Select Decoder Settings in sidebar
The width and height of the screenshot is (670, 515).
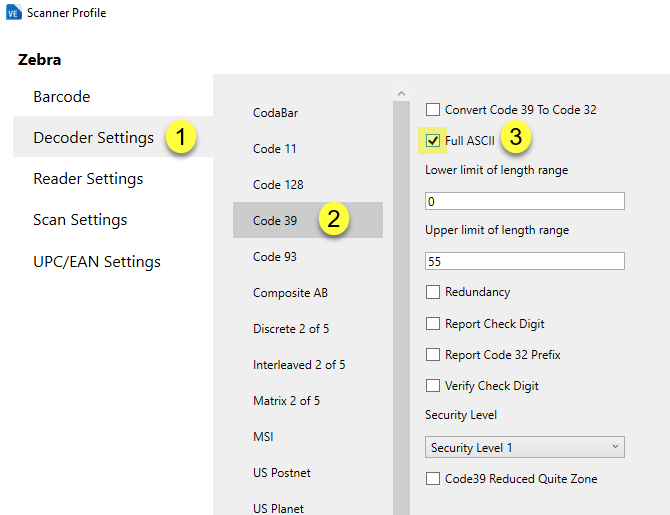[x=93, y=137]
